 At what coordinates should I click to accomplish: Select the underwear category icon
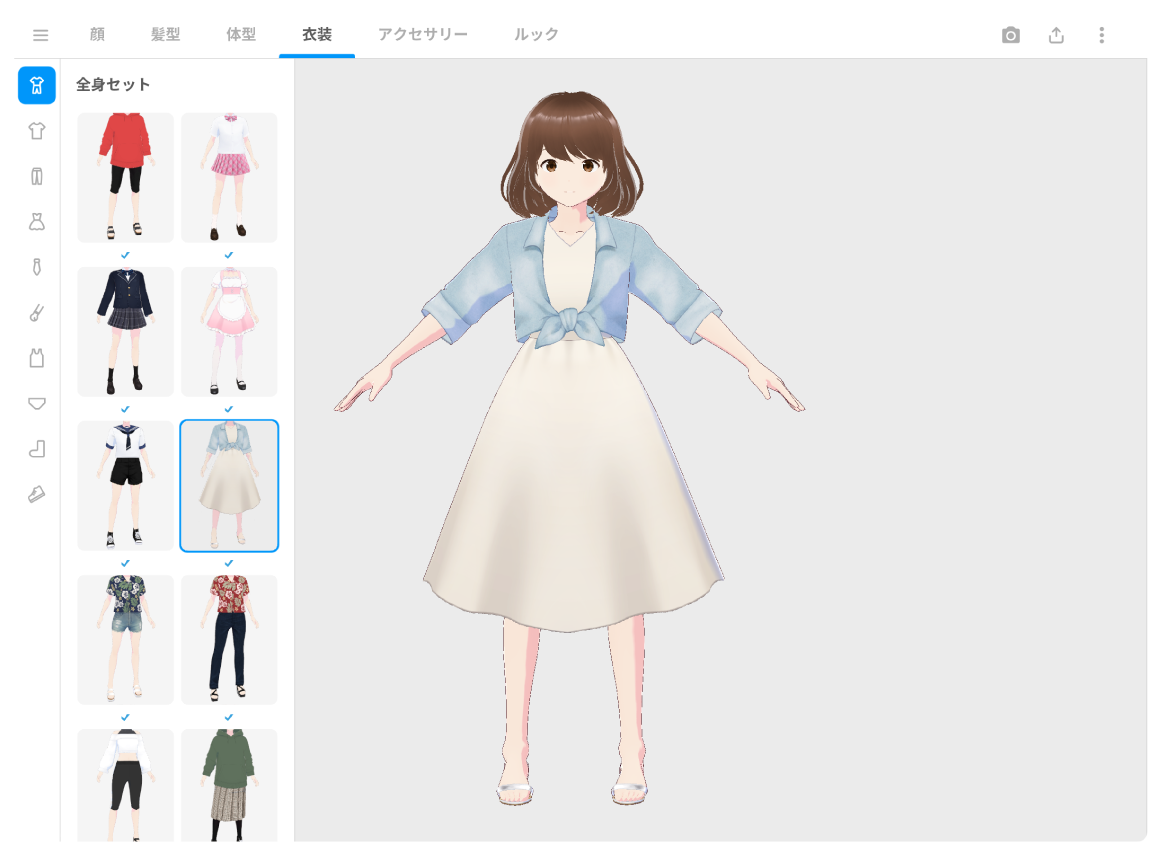tap(37, 403)
